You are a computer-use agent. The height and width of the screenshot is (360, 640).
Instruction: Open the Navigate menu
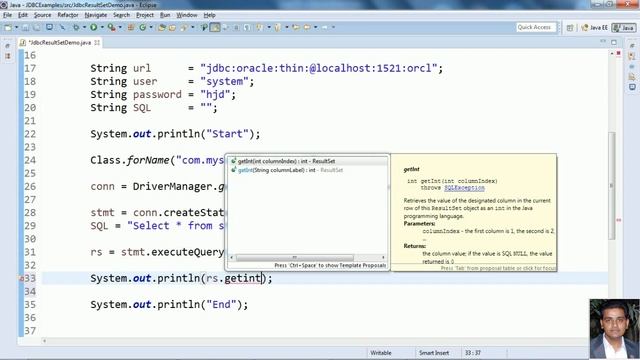click(x=96, y=15)
